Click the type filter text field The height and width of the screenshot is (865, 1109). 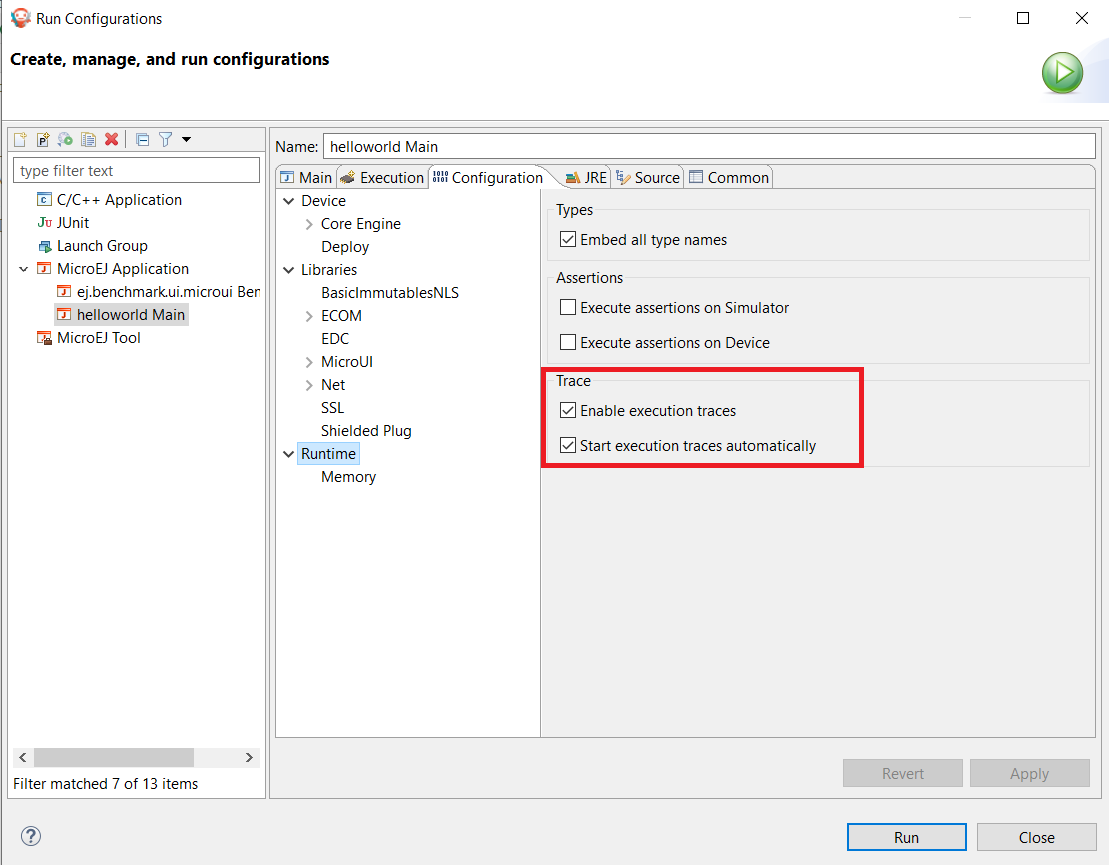click(136, 171)
